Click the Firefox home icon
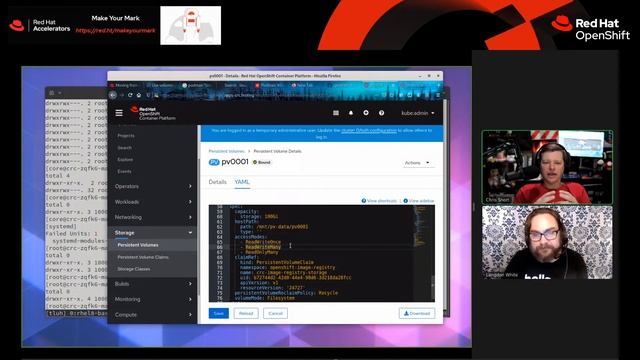 tap(139, 95)
